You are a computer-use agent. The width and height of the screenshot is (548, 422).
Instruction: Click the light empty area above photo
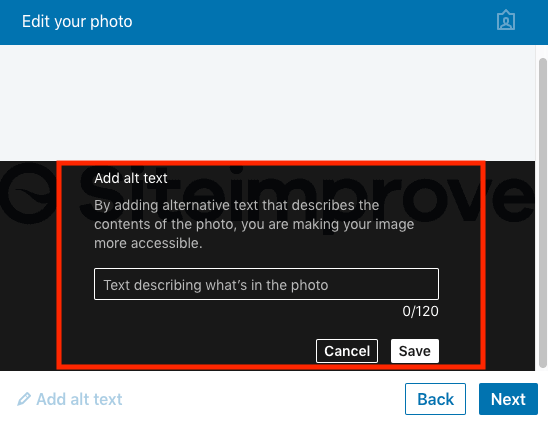267,103
